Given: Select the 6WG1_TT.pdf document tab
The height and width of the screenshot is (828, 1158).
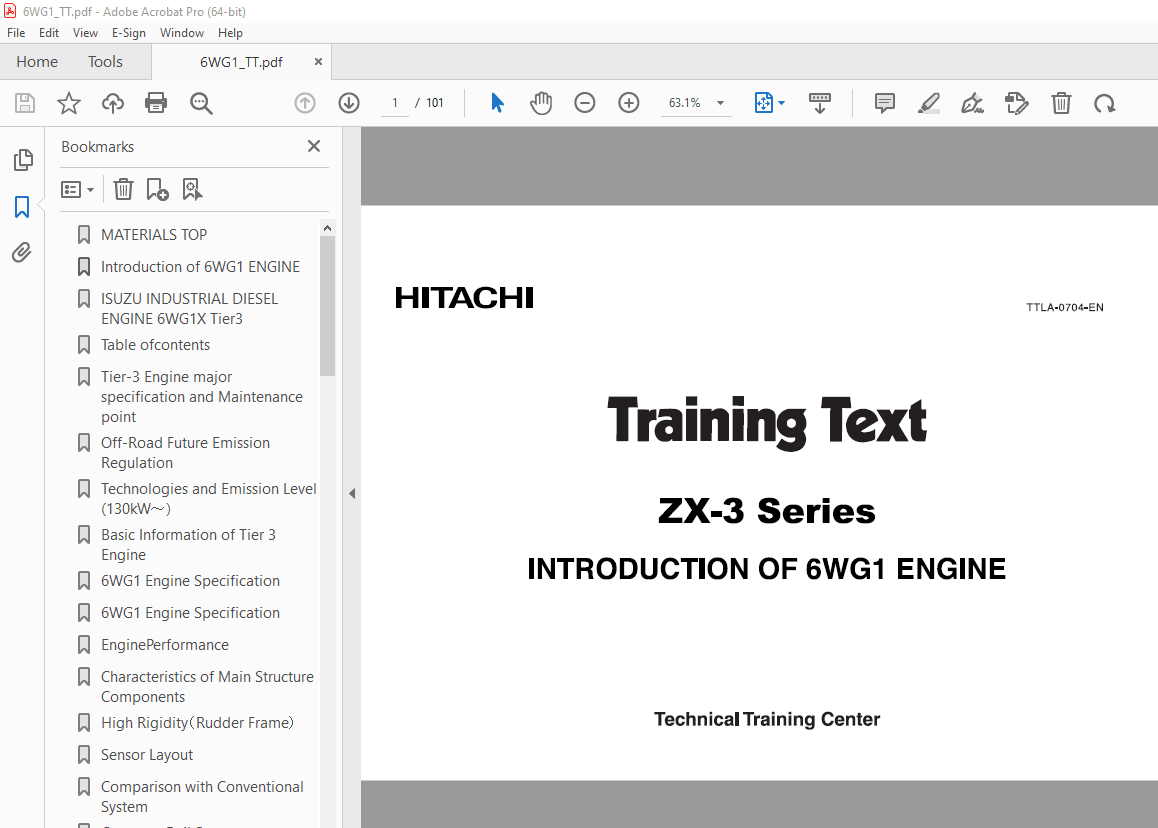Looking at the screenshot, I should point(241,62).
